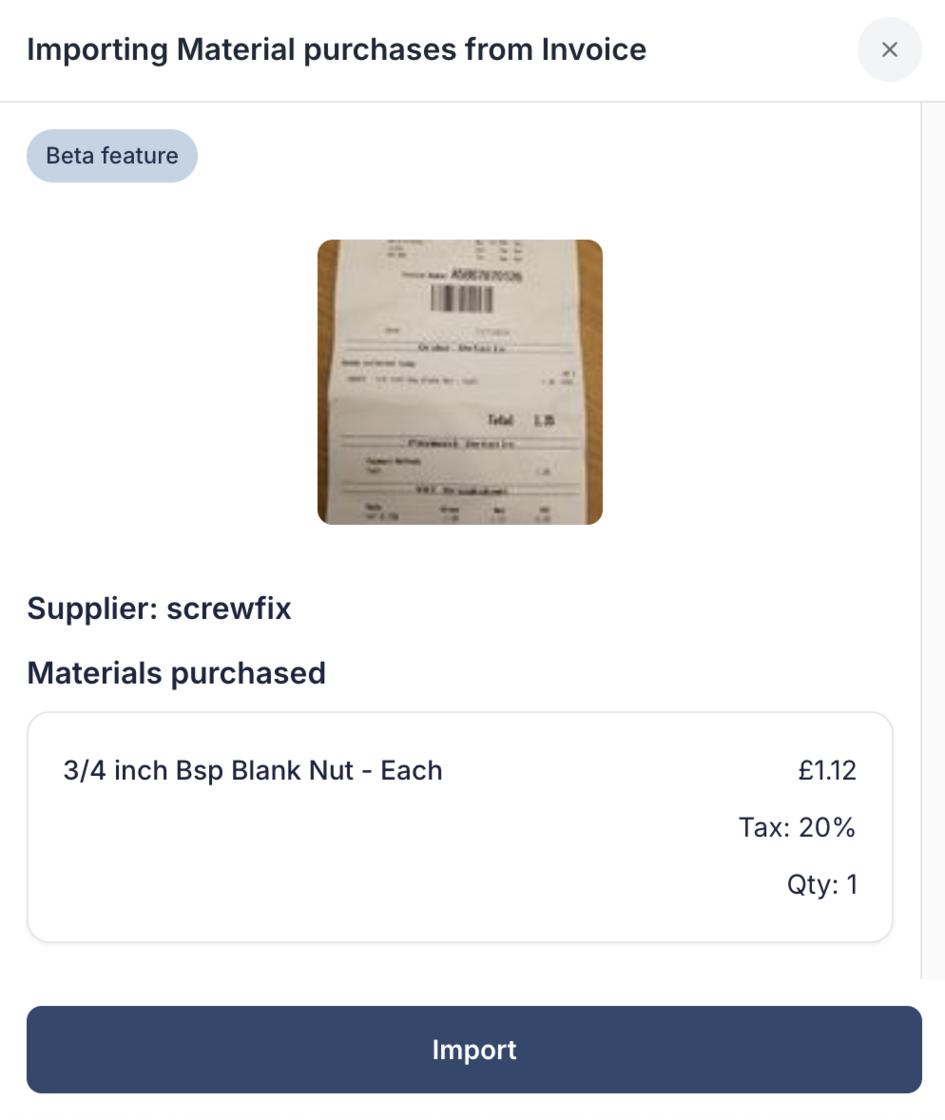Click the Materials purchased heading
This screenshot has width=945, height=1120.
click(x=176, y=673)
